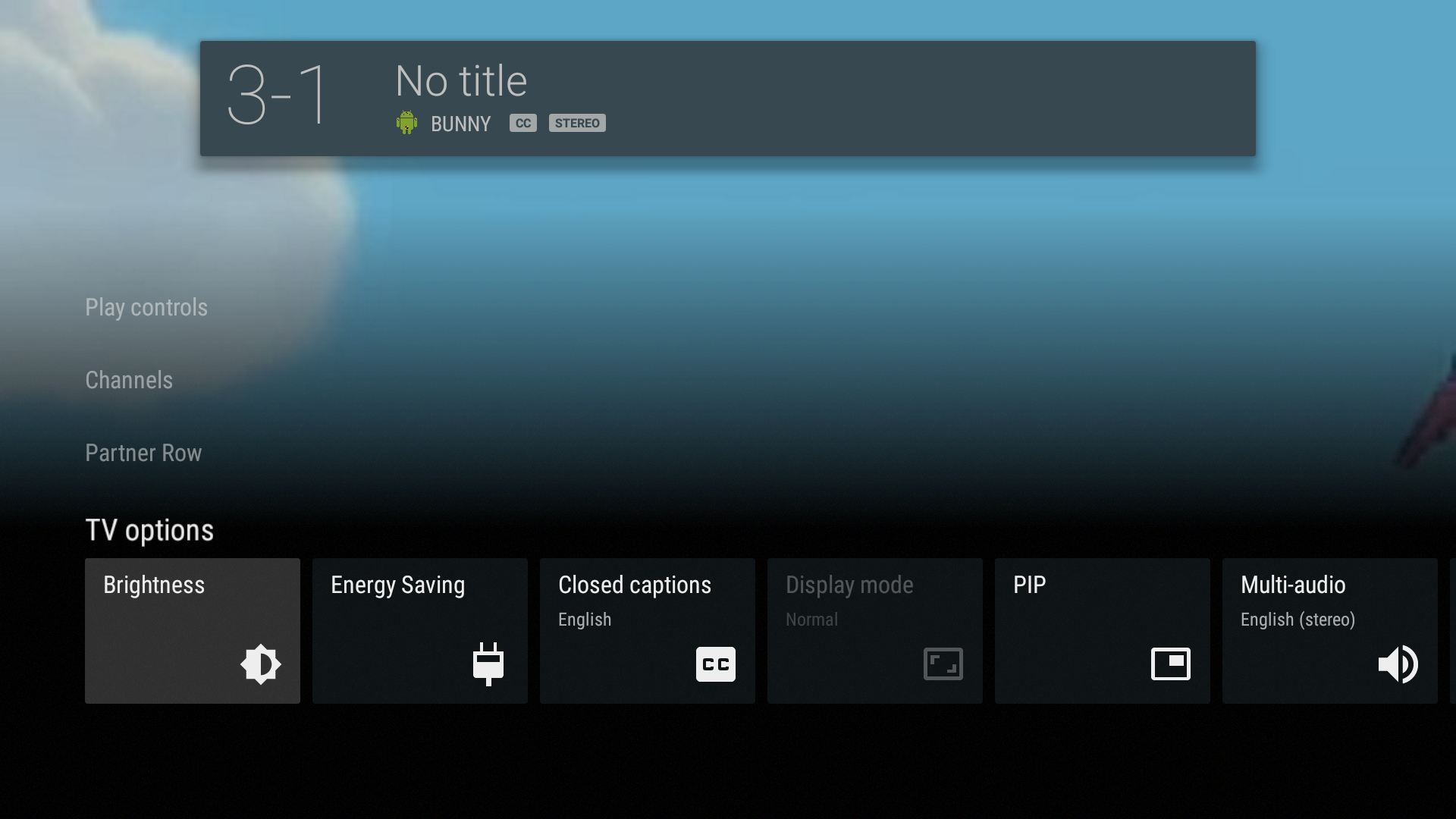Click the CC badge on channel 3-1

pos(523,122)
